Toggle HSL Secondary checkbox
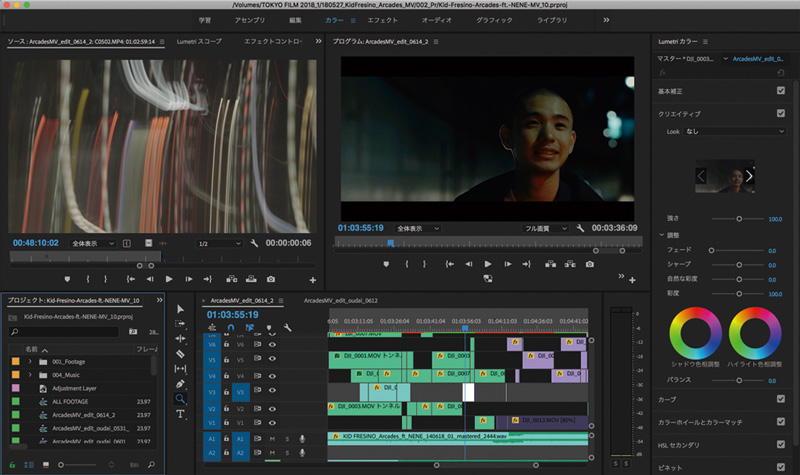 pos(781,444)
